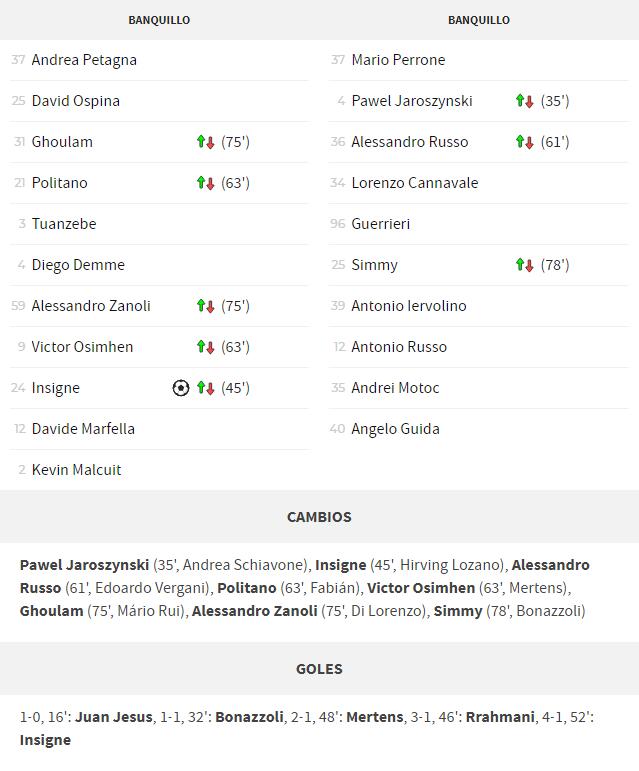The height and width of the screenshot is (771, 639).
Task: Click Alessandro Zanoli's substitution arrows icon
Action: (x=205, y=306)
